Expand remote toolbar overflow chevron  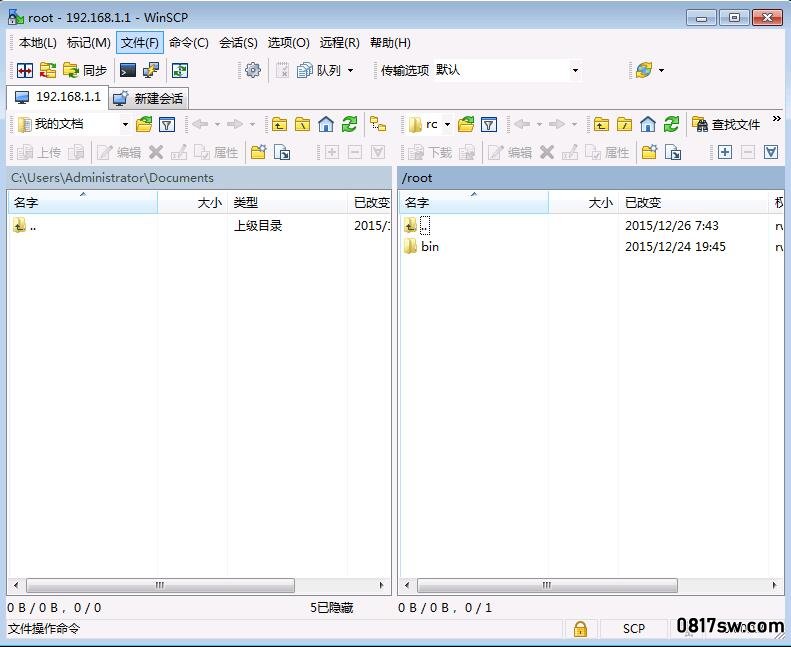[x=776, y=119]
